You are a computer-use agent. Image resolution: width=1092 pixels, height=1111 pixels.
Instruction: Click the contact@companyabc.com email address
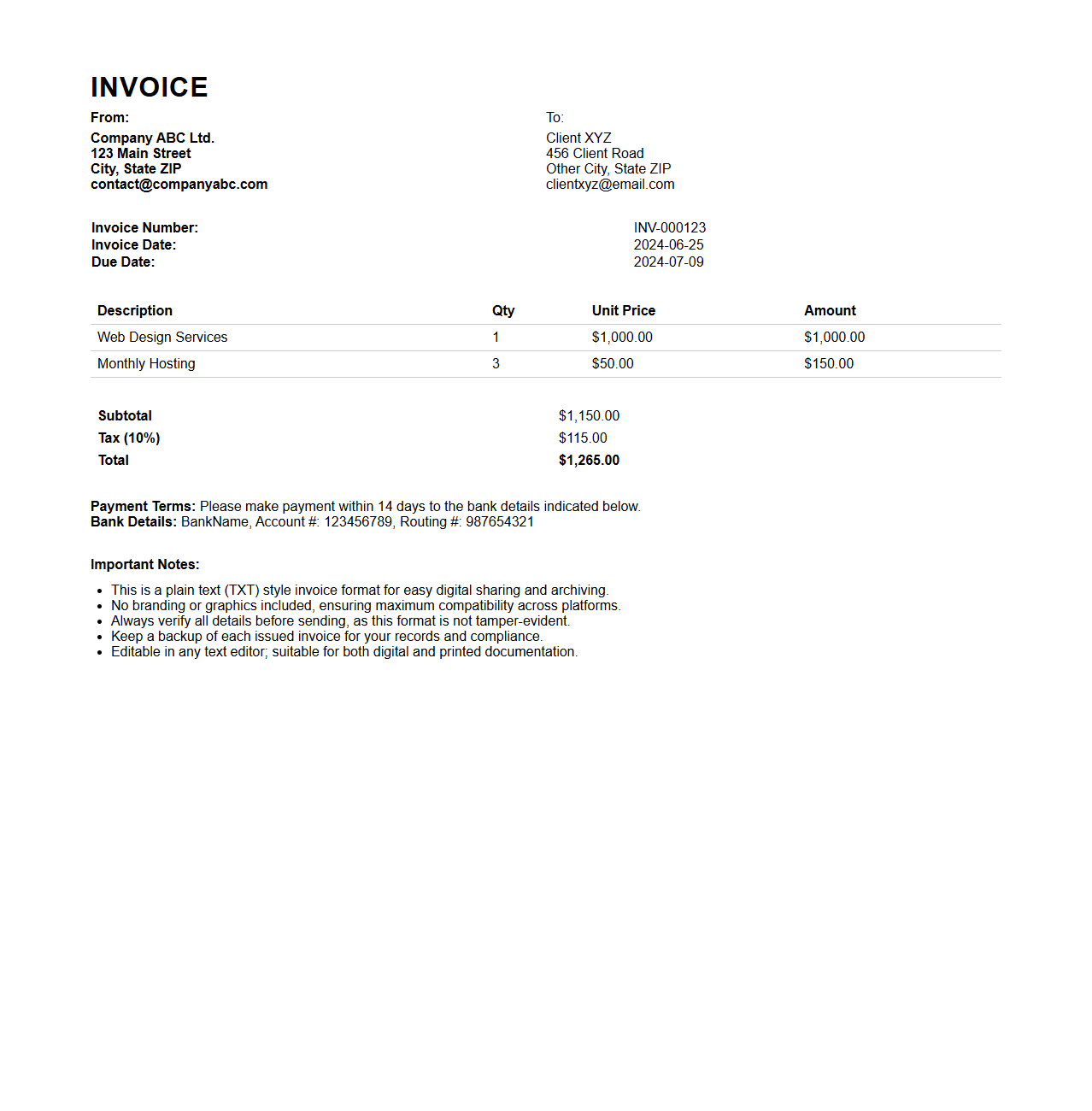click(x=179, y=185)
